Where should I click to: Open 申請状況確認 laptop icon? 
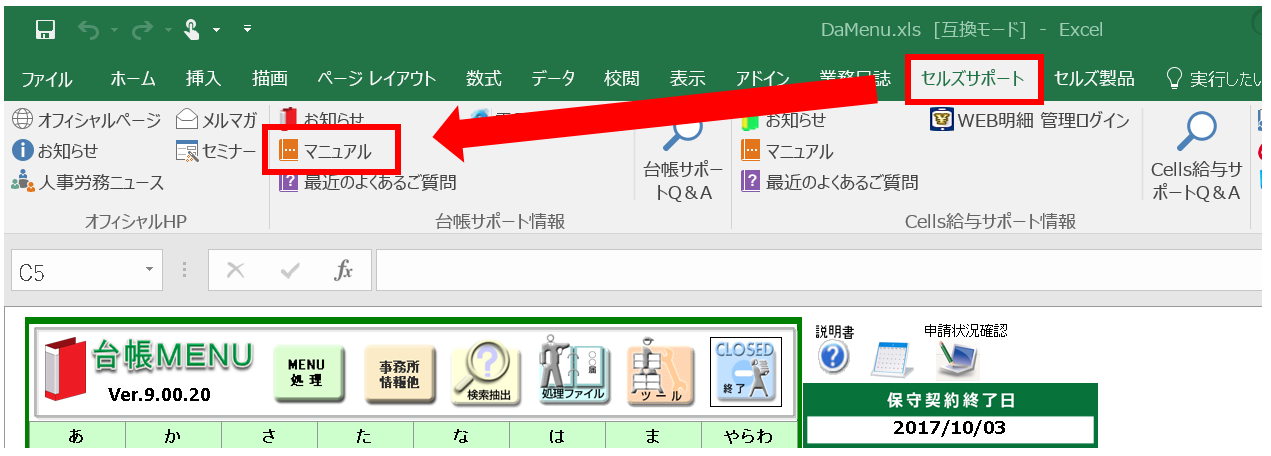click(955, 358)
